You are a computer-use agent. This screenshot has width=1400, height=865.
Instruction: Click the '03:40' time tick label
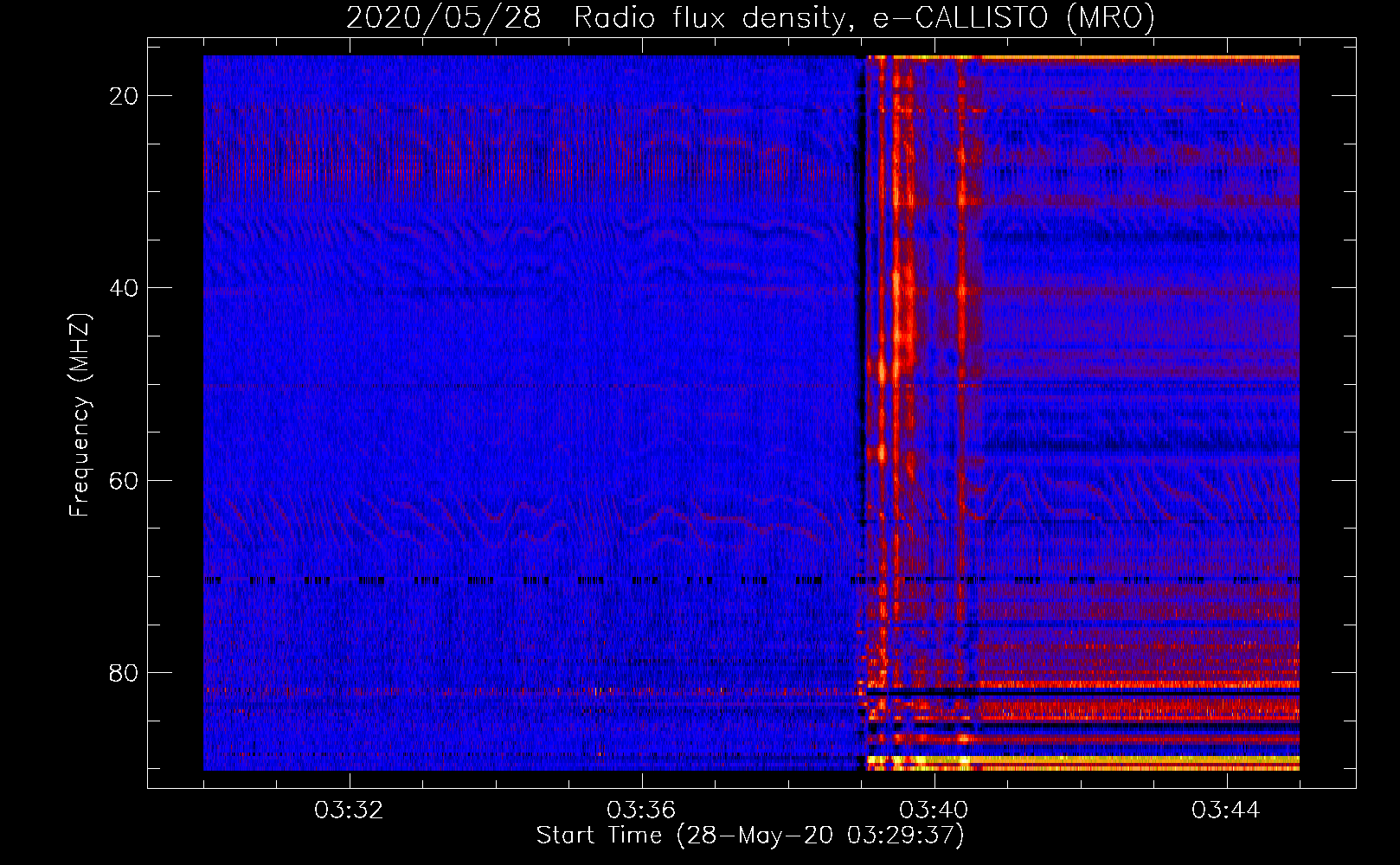tap(934, 811)
